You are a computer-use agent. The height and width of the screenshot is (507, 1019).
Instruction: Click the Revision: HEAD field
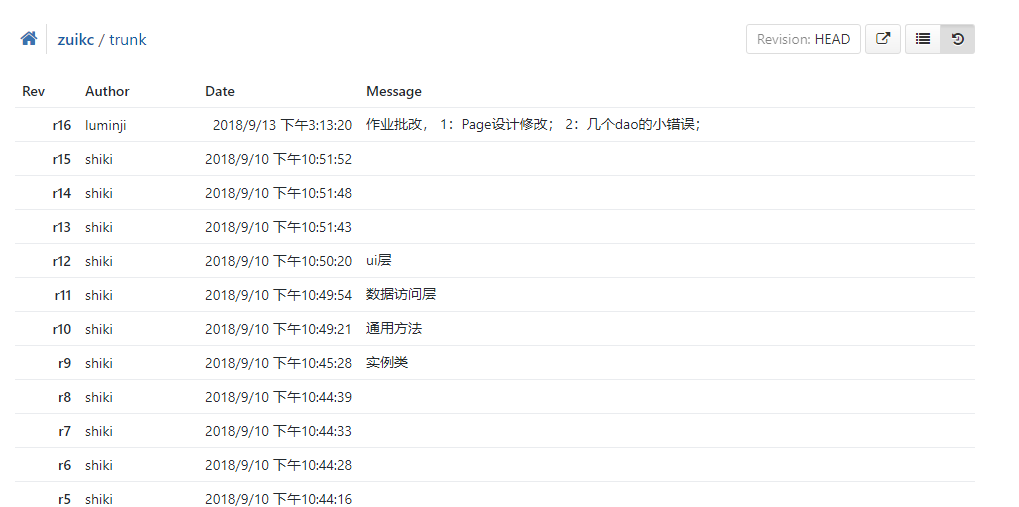(803, 39)
